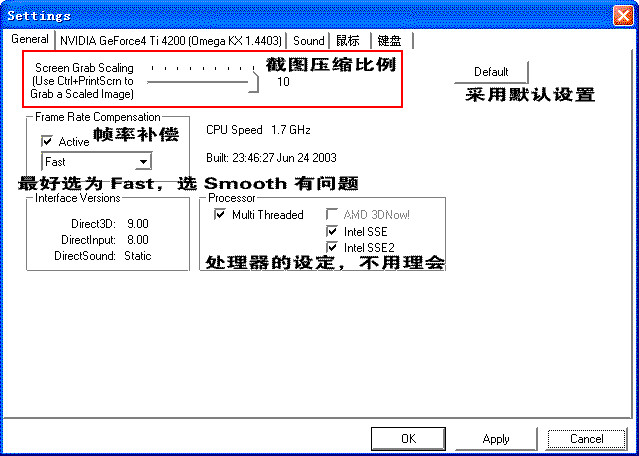Image resolution: width=639 pixels, height=456 pixels.
Task: Dismiss the dialog with Cancel
Action: click(x=586, y=439)
